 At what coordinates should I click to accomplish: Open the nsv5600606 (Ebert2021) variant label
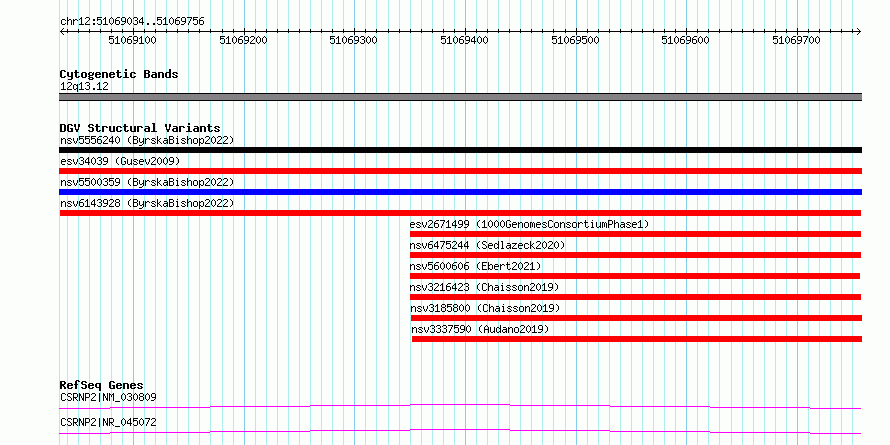tap(476, 266)
